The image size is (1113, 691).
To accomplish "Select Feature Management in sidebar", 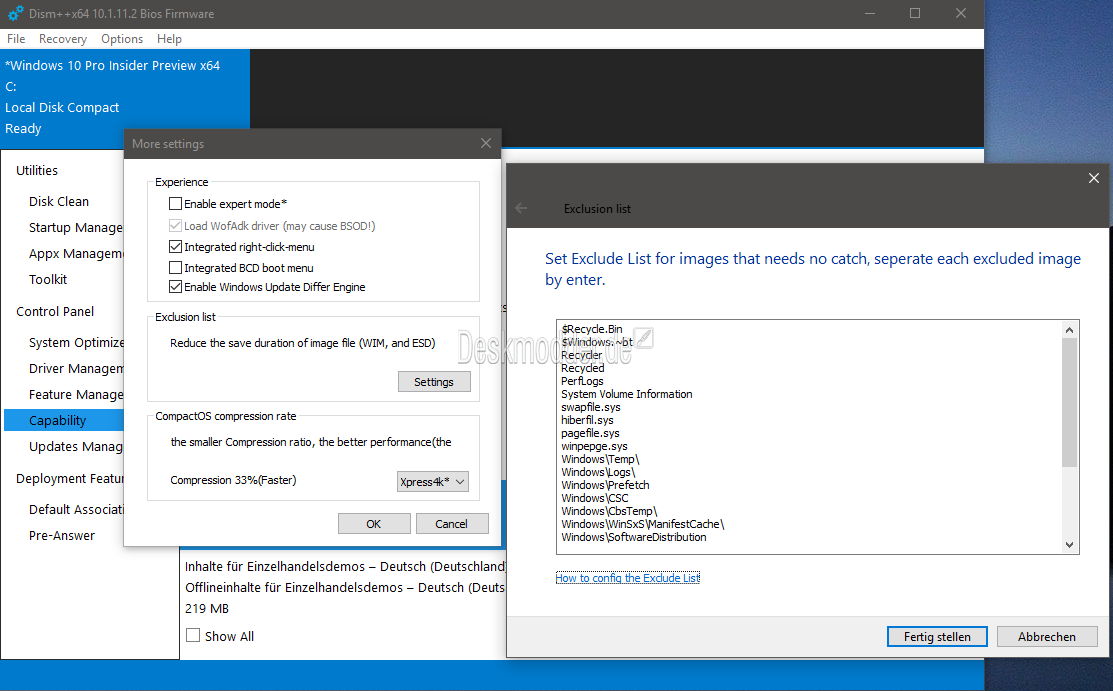I will pyautogui.click(x=75, y=395).
